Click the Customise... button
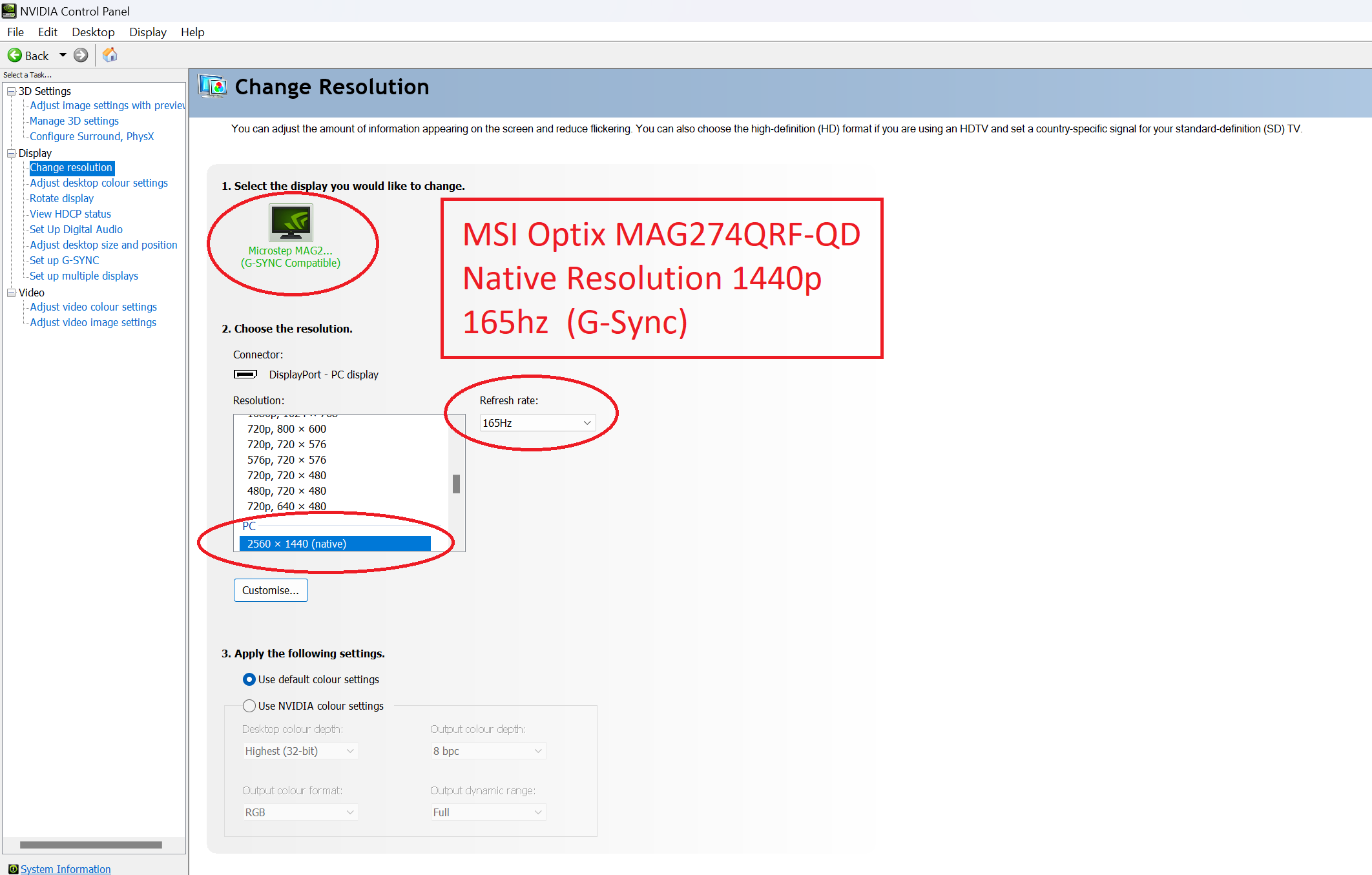This screenshot has width=1372, height=875. point(271,590)
